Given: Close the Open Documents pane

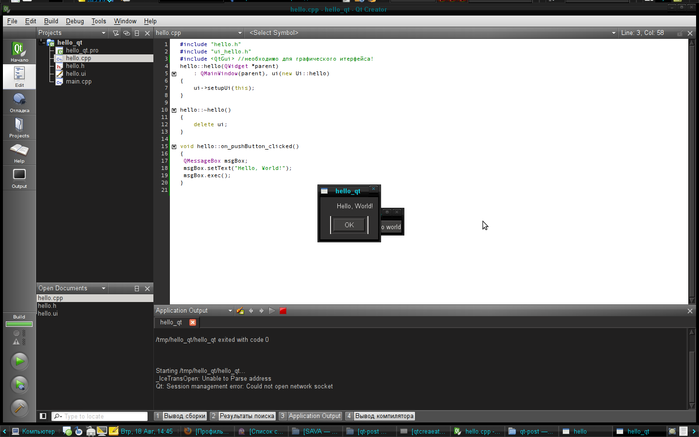Looking at the screenshot, I should (147, 289).
